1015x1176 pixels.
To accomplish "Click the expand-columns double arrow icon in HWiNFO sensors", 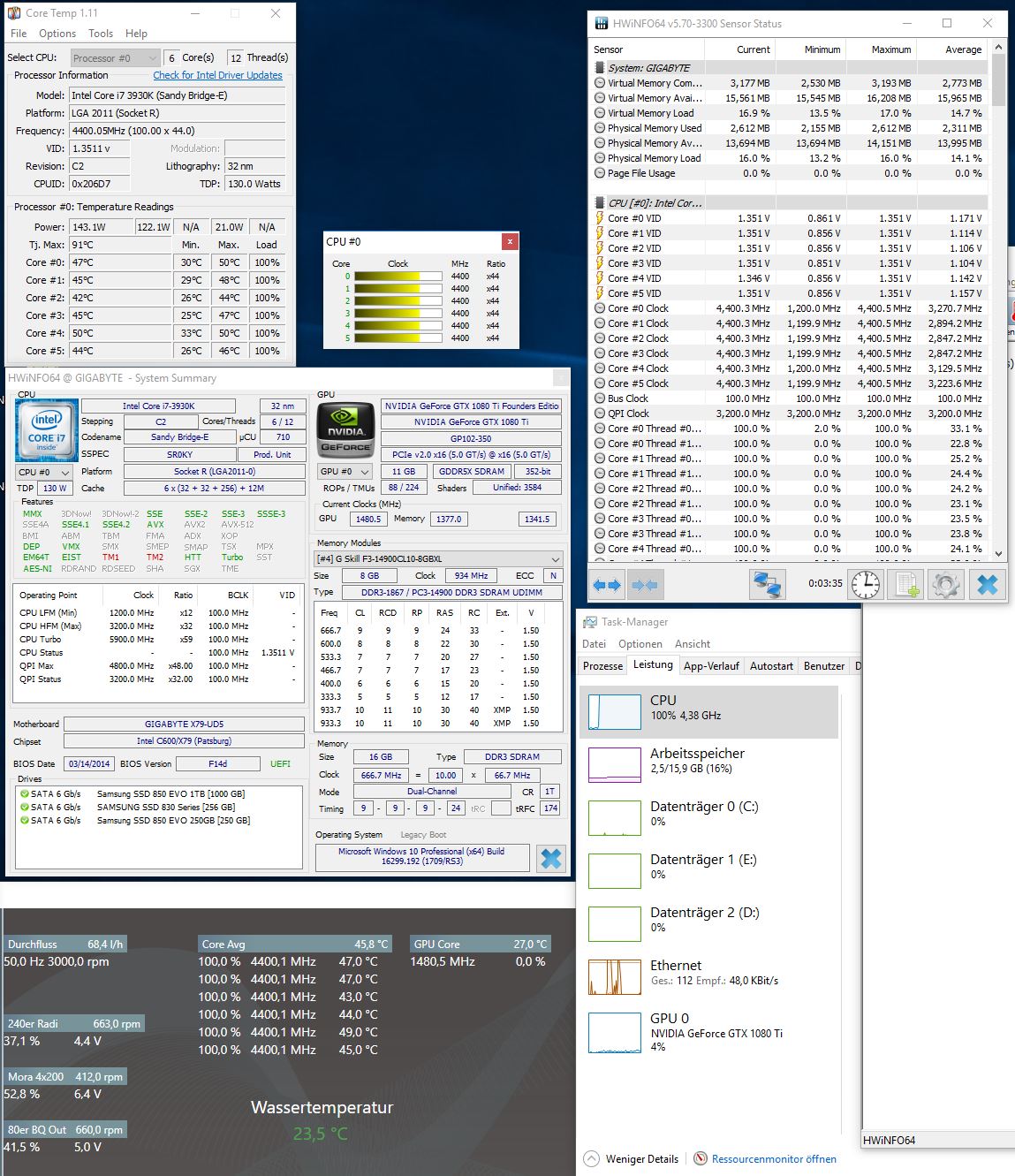I will [x=607, y=585].
